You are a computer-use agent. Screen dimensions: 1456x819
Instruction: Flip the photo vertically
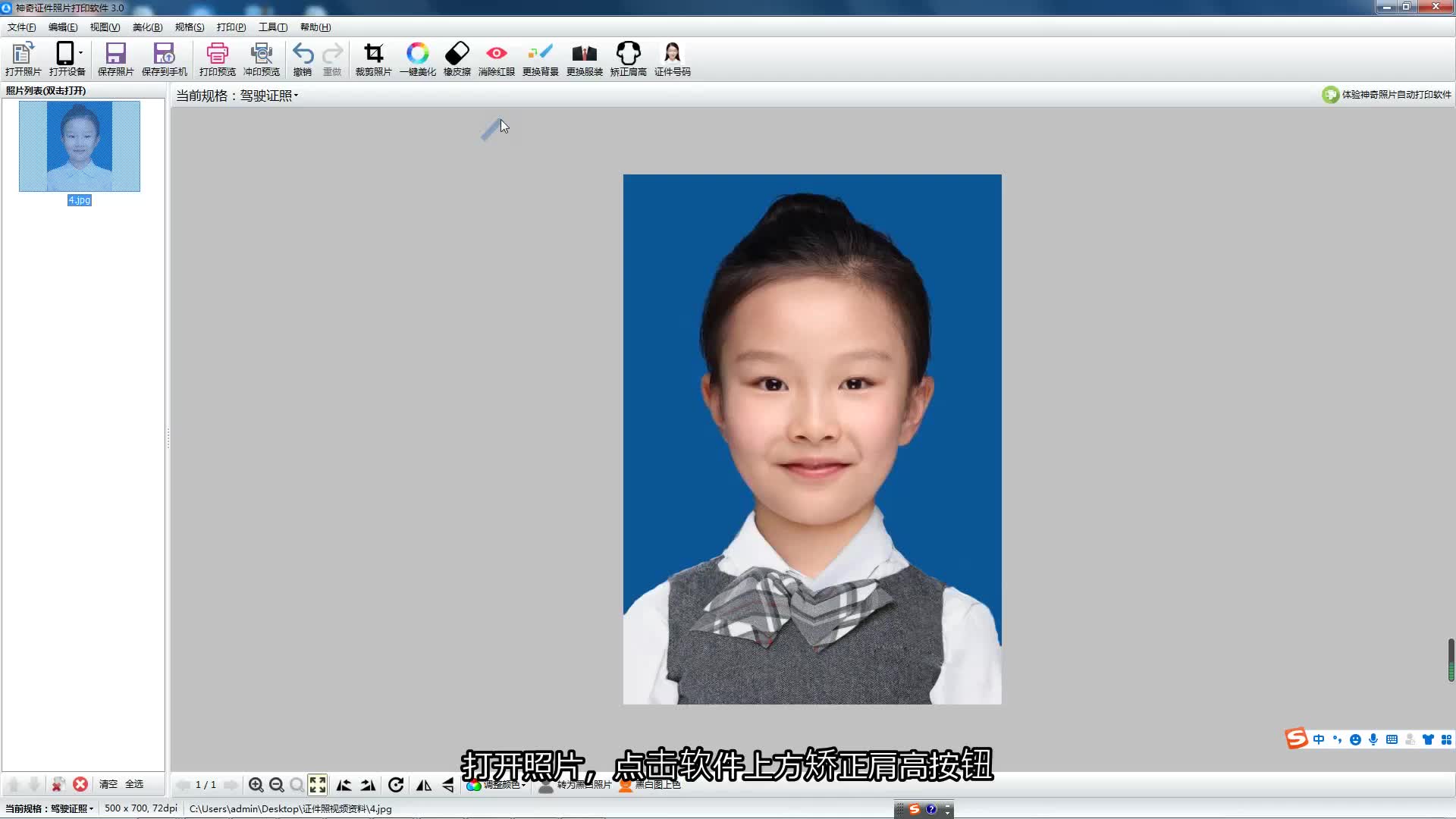(x=448, y=785)
